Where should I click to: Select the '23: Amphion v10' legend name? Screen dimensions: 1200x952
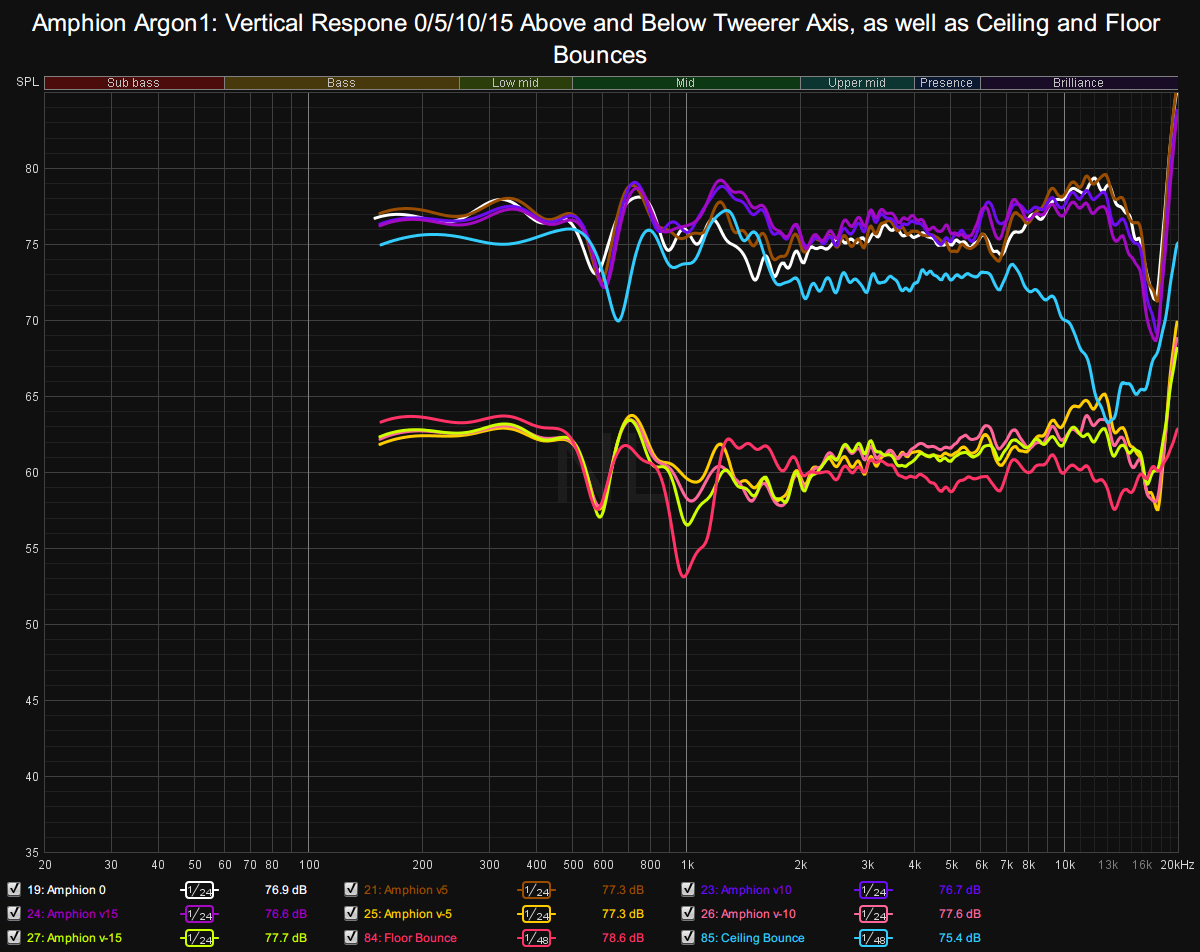pos(746,890)
